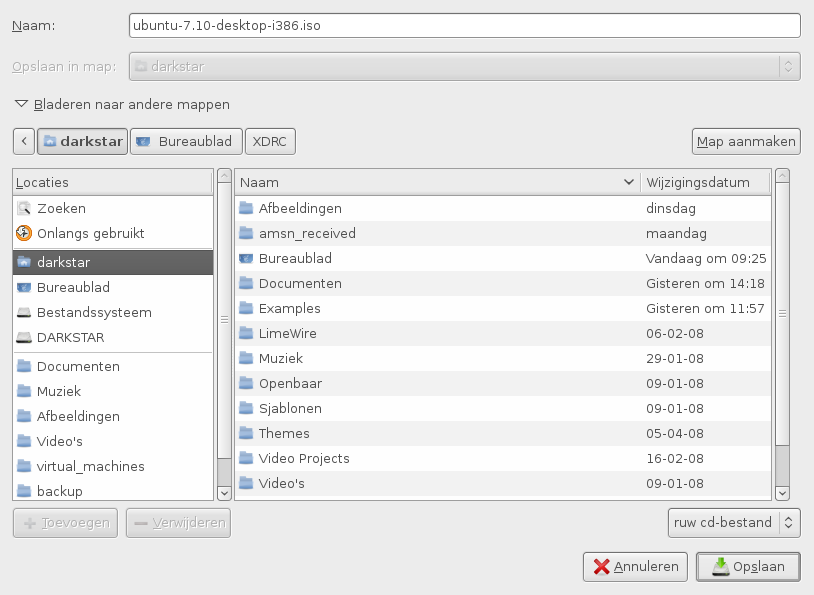Switch to Bureaublad in path bar
Viewport: 814px width, 595px height.
tap(186, 141)
